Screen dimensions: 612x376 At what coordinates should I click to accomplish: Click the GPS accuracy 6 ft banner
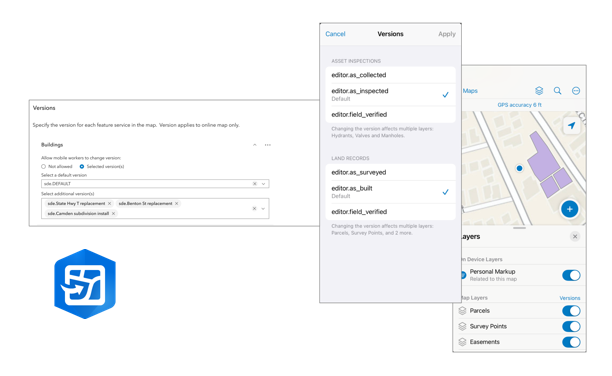click(x=519, y=105)
